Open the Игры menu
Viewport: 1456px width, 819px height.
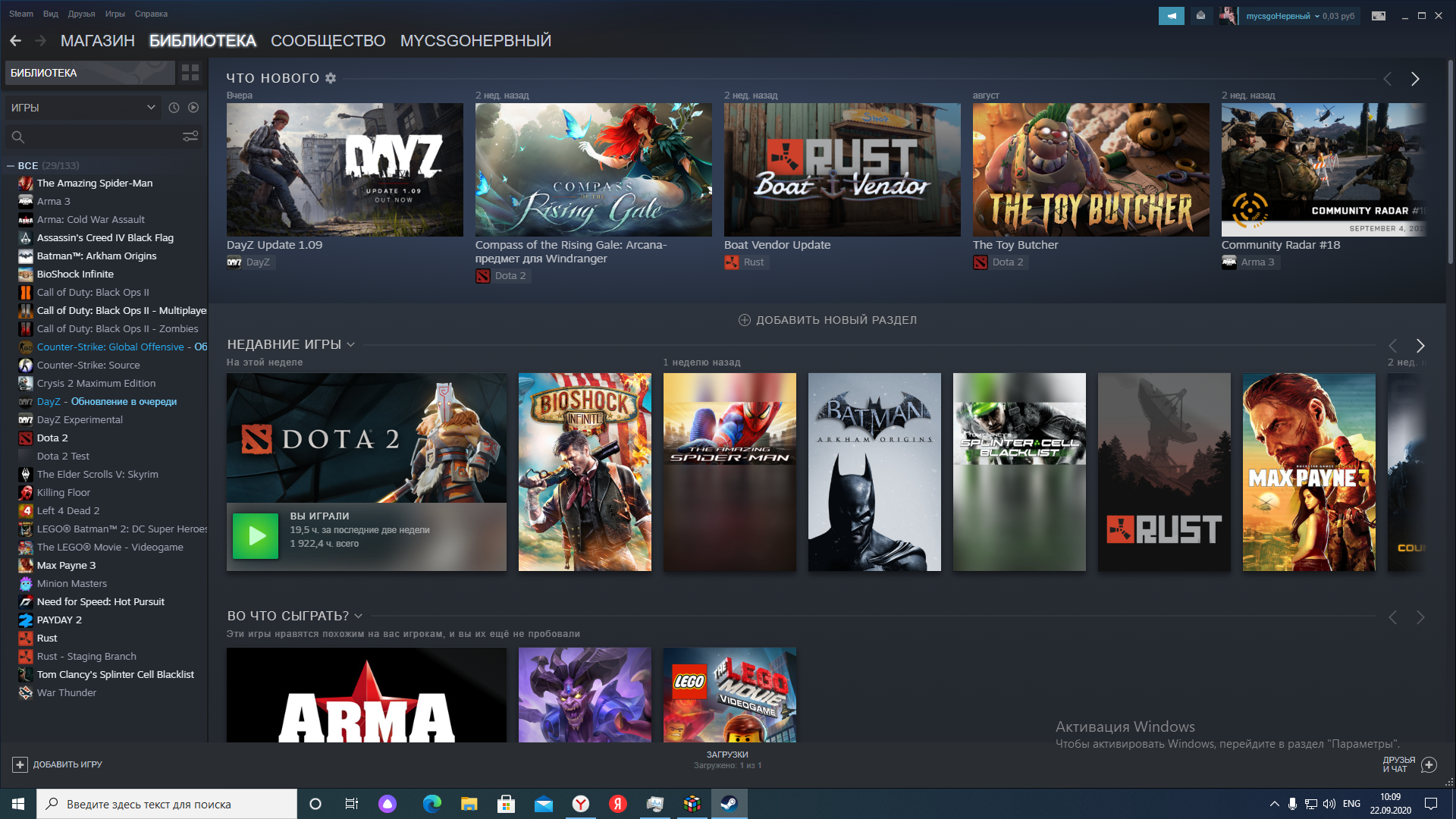click(x=115, y=14)
